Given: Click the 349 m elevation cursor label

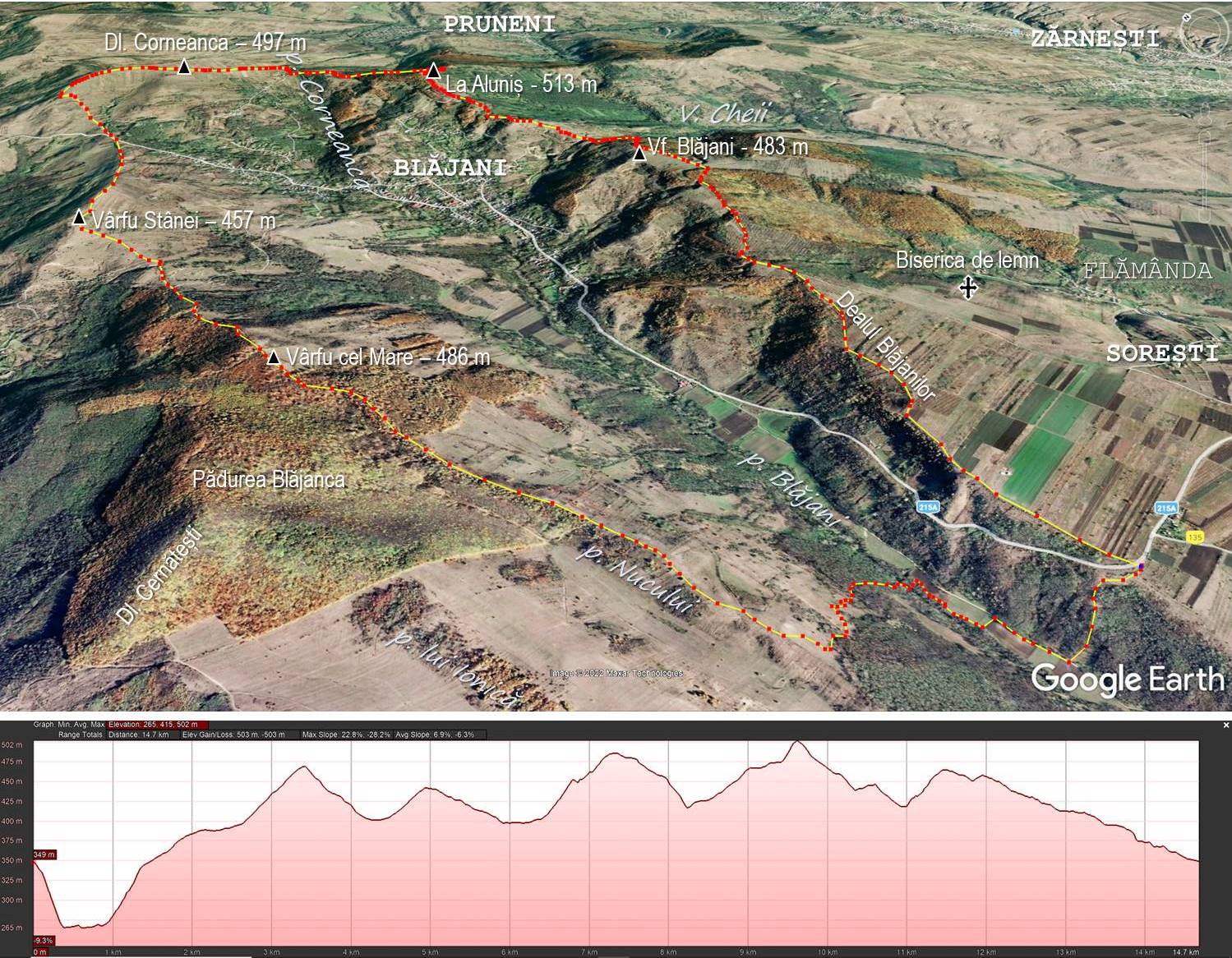Looking at the screenshot, I should coord(44,855).
